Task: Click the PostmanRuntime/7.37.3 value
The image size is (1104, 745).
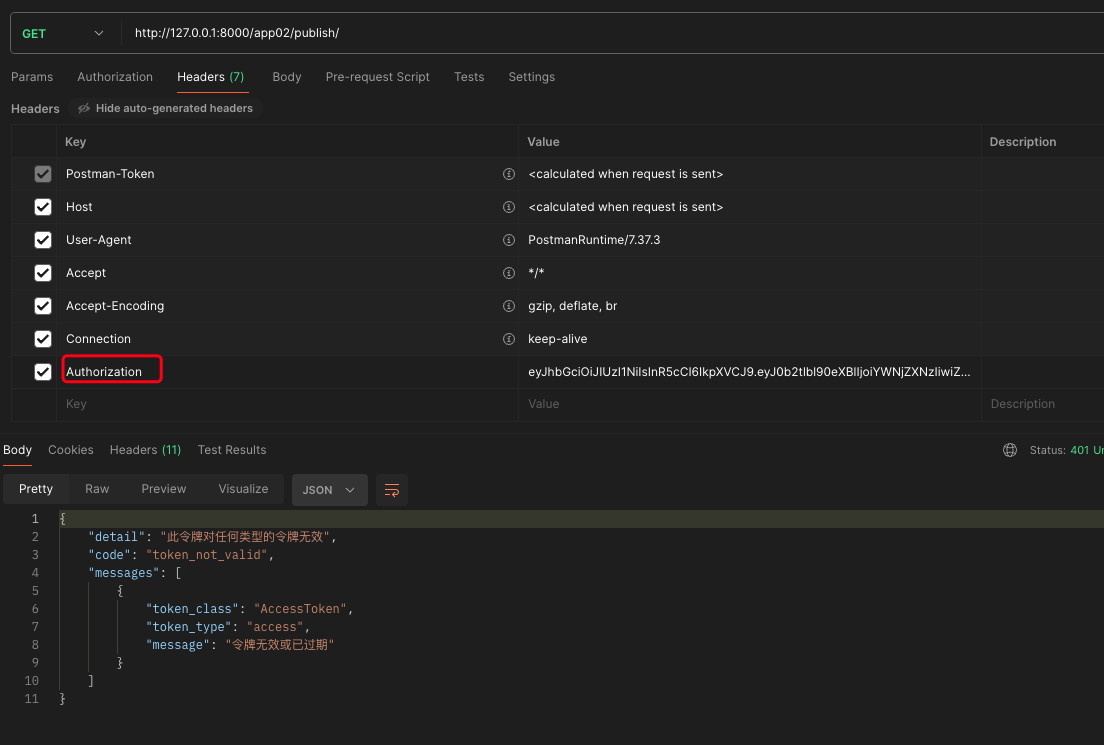Action: 594,240
